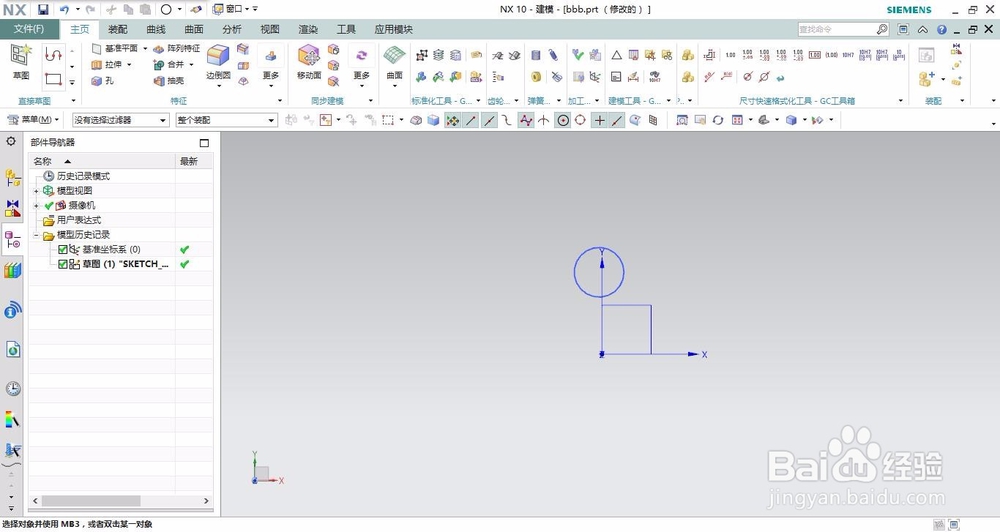
Task: Open the 文件(F) menu
Action: point(29,29)
